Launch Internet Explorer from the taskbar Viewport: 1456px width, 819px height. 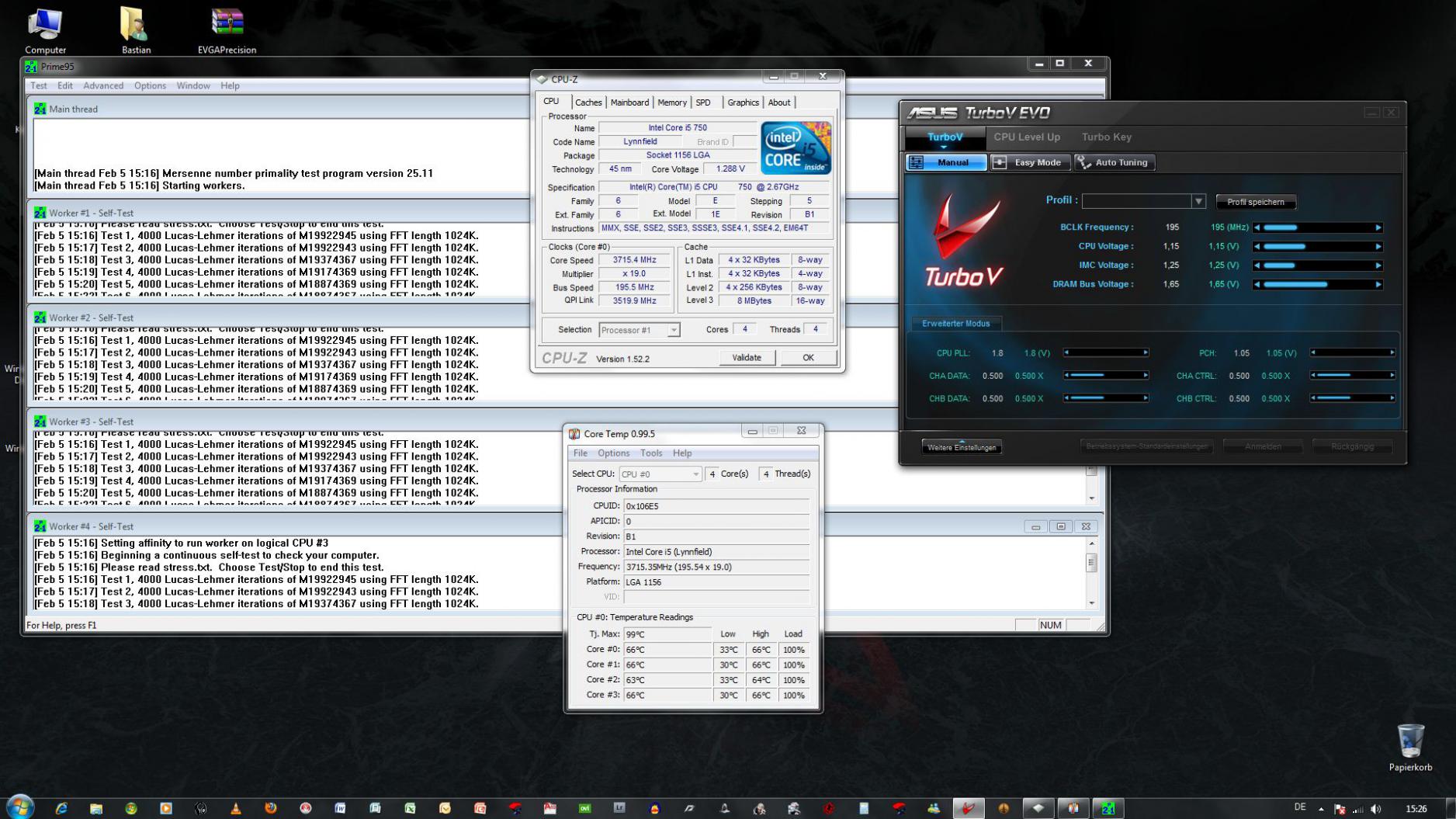point(61,808)
